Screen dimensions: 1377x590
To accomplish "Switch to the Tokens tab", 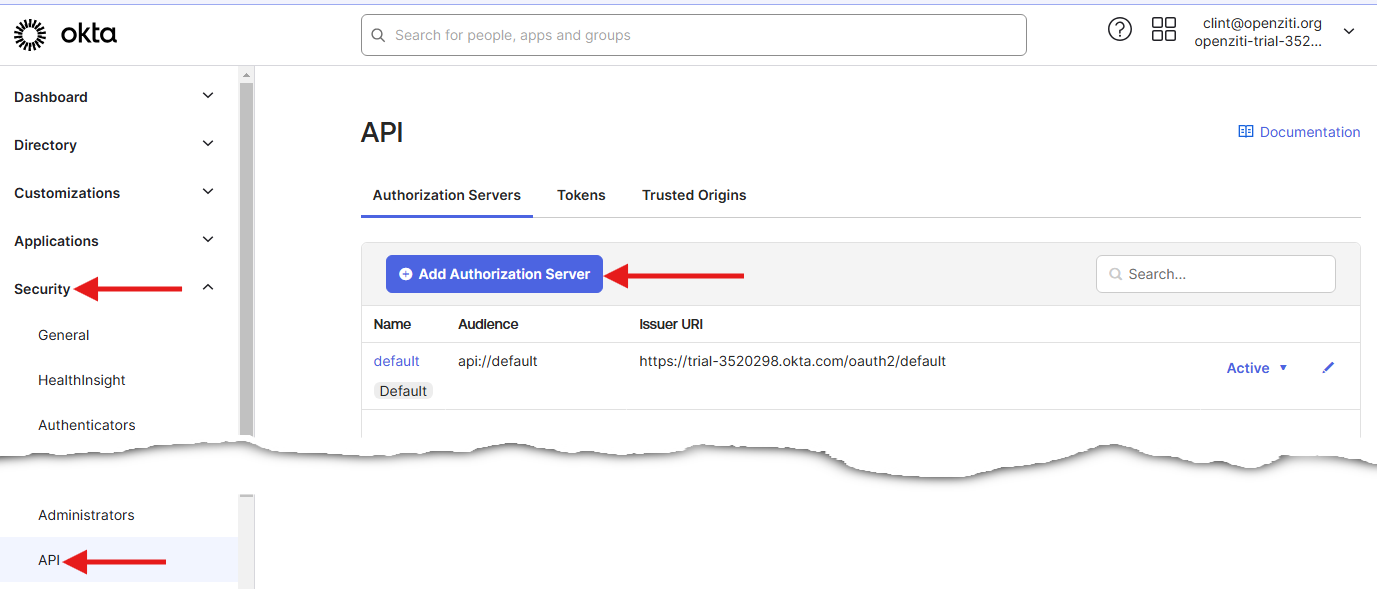I will (x=581, y=195).
